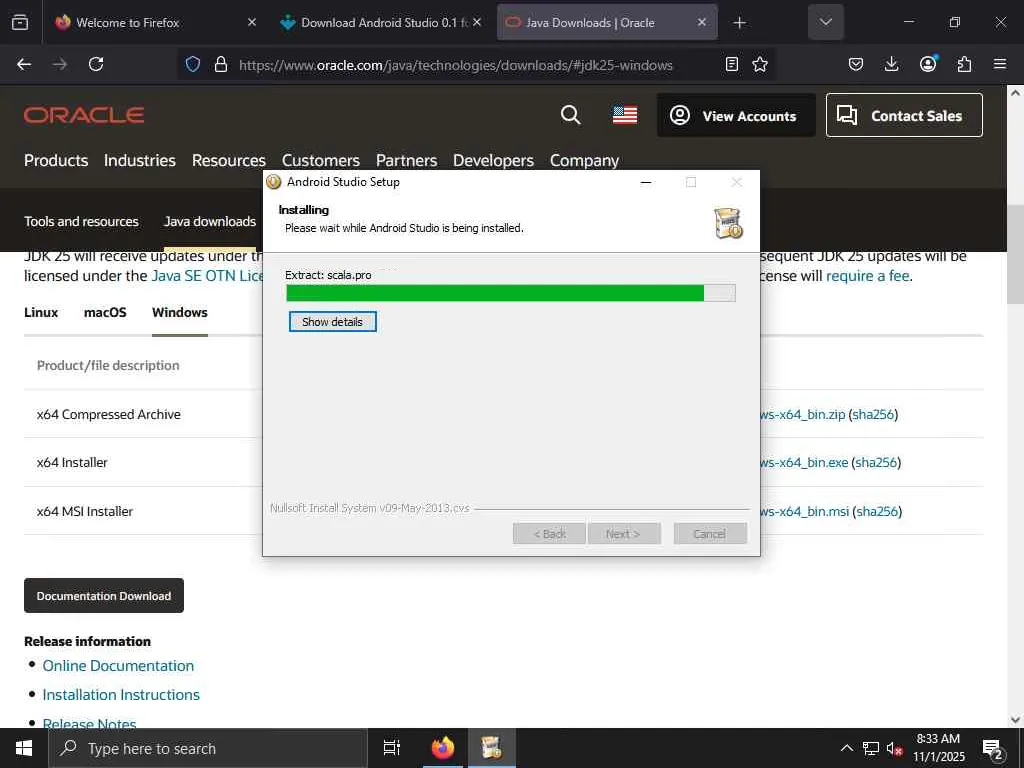The image size is (1024, 768).
Task: Bookmark this page with star icon
Action: pos(760,64)
